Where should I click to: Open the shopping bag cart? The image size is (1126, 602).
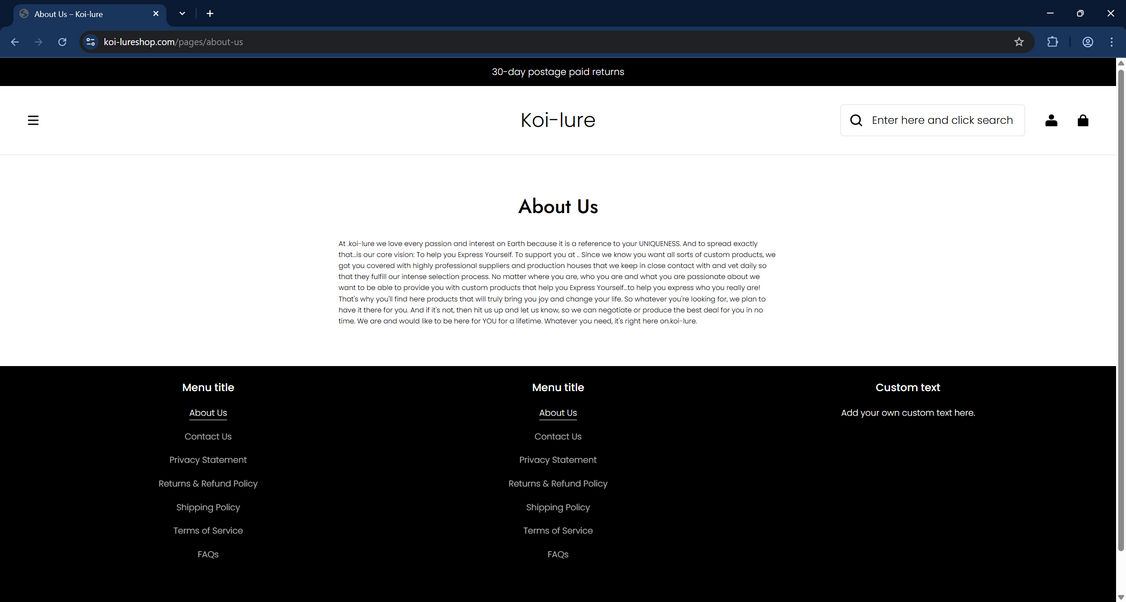(x=1083, y=120)
